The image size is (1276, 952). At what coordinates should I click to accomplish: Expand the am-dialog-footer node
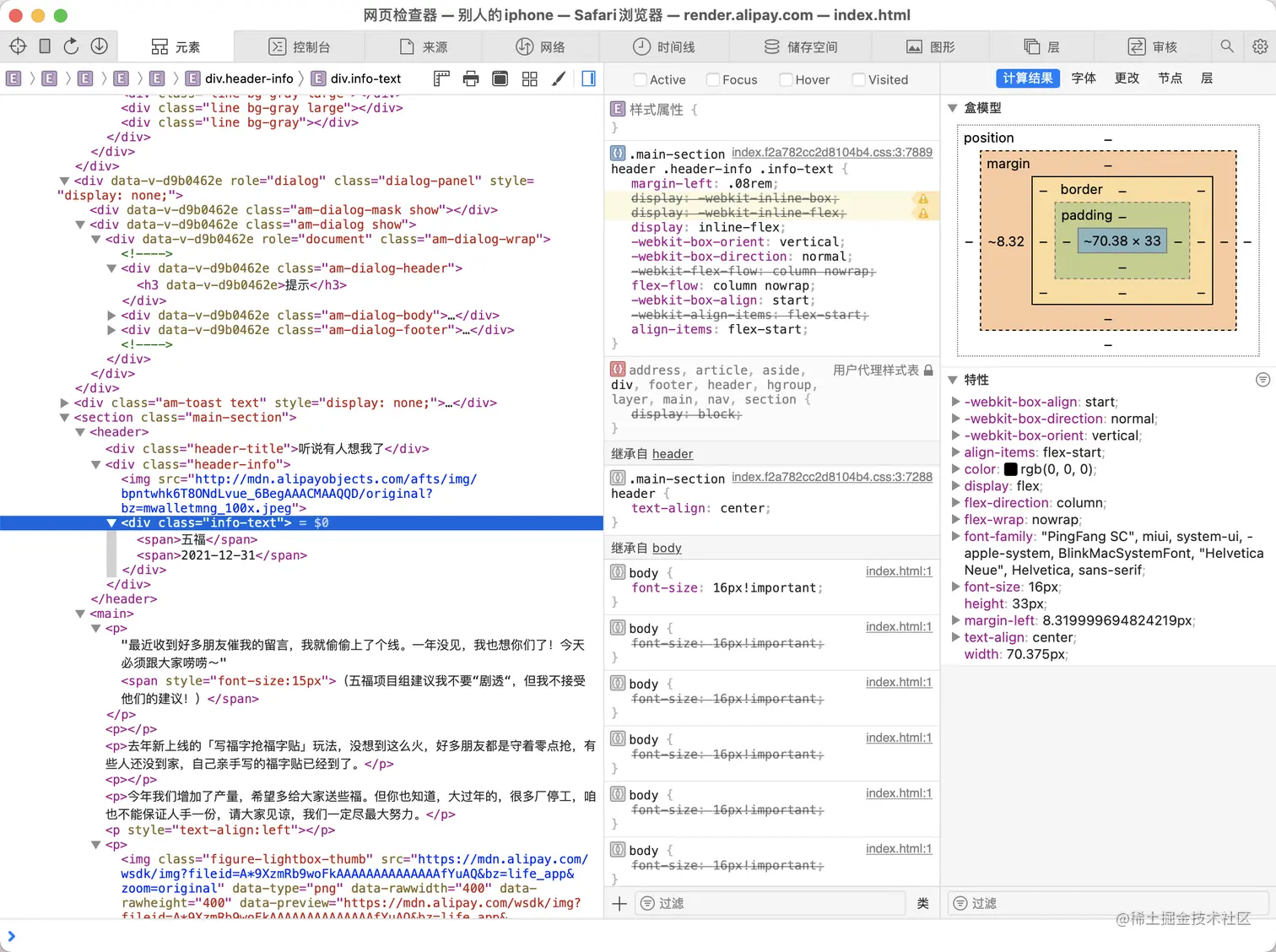point(111,330)
